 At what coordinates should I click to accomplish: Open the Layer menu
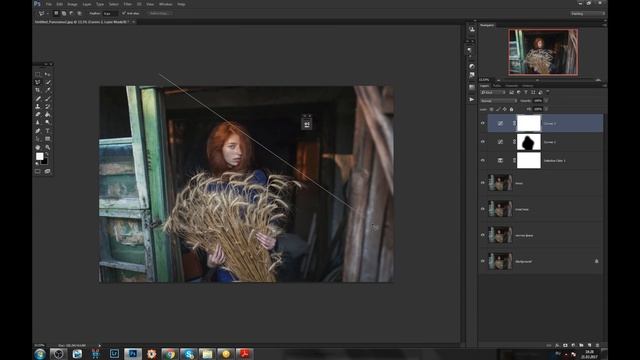tap(87, 4)
